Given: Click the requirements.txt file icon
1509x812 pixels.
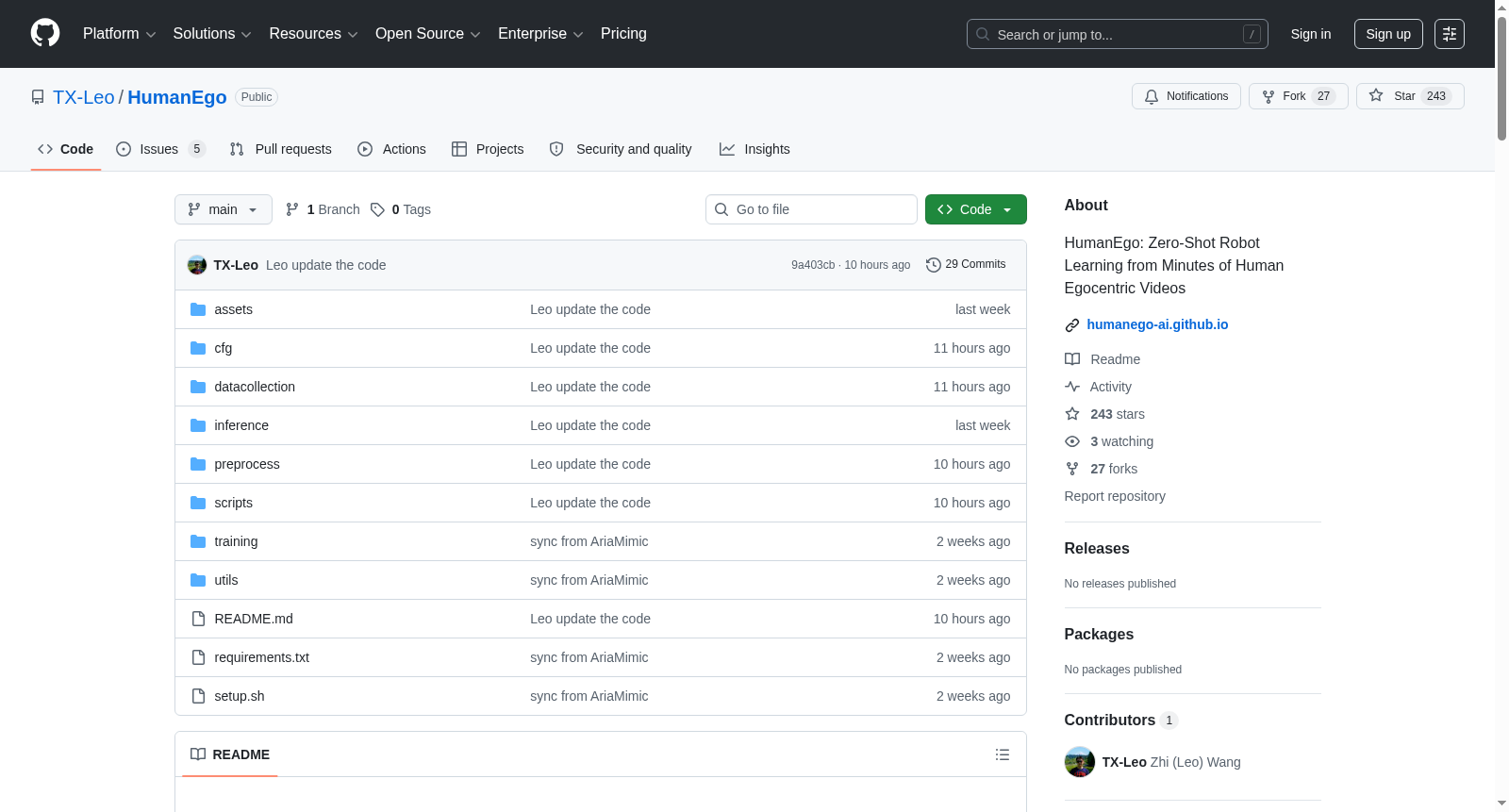Looking at the screenshot, I should pos(198,657).
